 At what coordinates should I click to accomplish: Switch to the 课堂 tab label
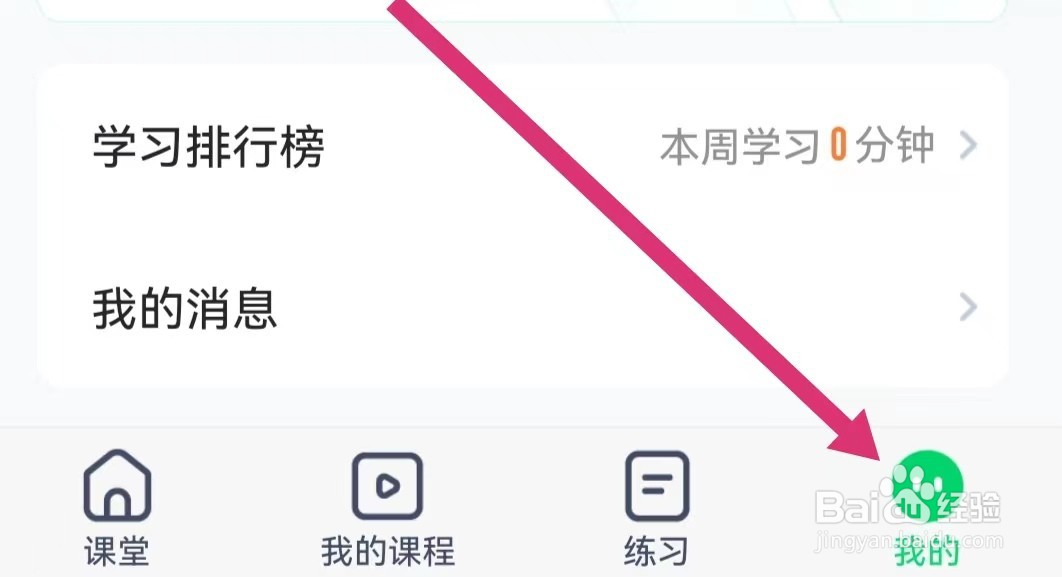point(116,551)
